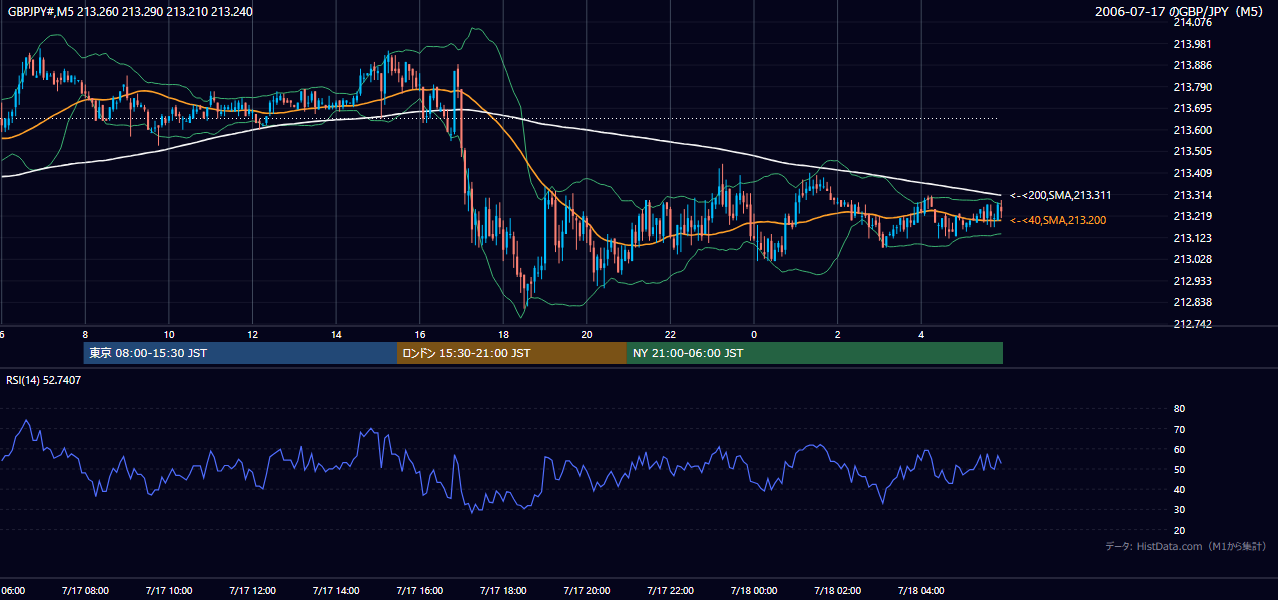The width and height of the screenshot is (1278, 600).
Task: Click hour 16 on the price chart axis
Action: point(420,334)
